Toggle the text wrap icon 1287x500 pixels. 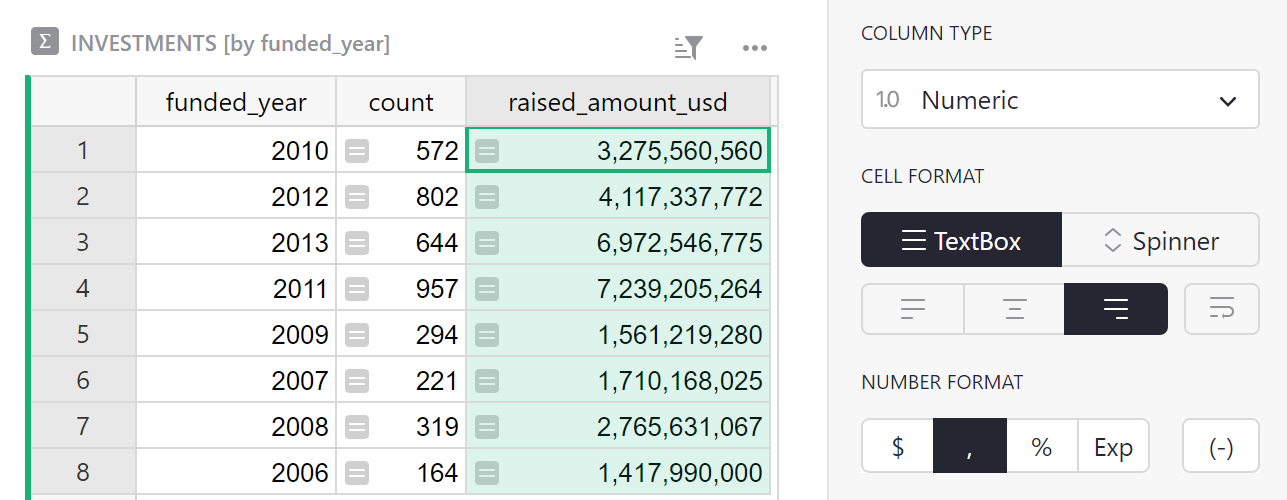tap(1220, 309)
